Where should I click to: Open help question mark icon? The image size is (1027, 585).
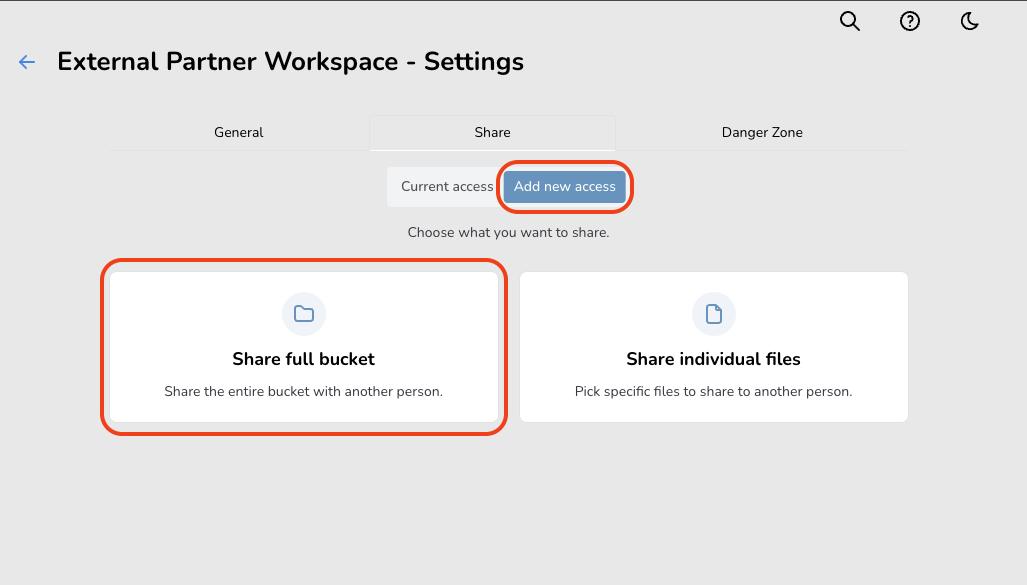click(x=909, y=21)
